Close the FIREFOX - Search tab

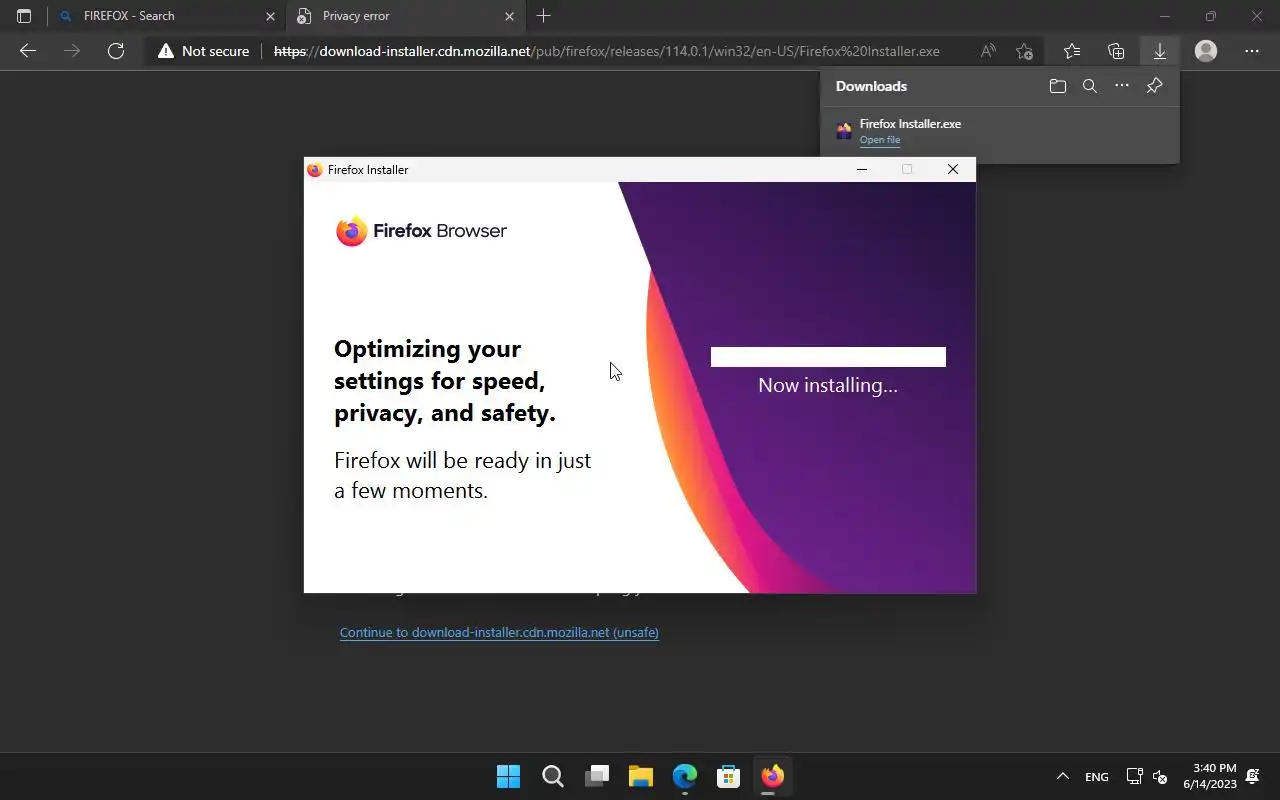tap(270, 16)
